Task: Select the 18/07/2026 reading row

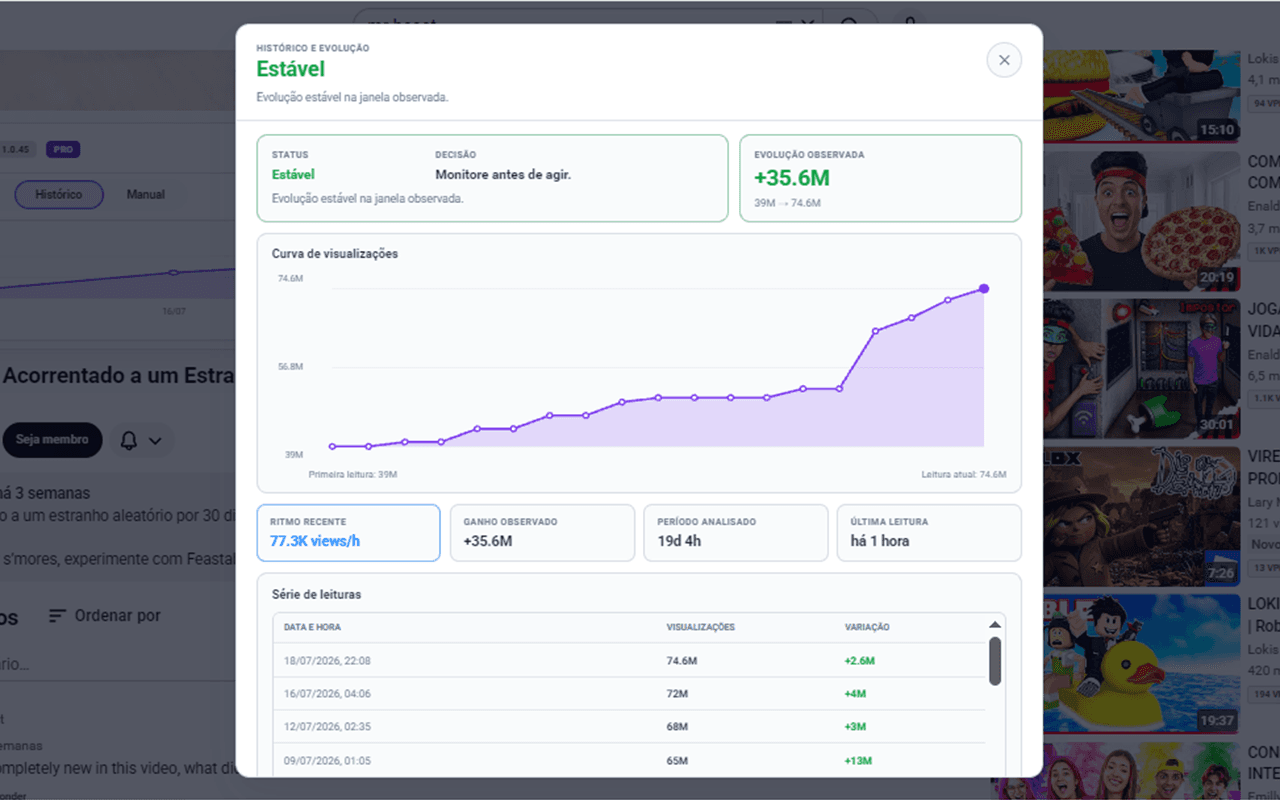Action: 630,661
